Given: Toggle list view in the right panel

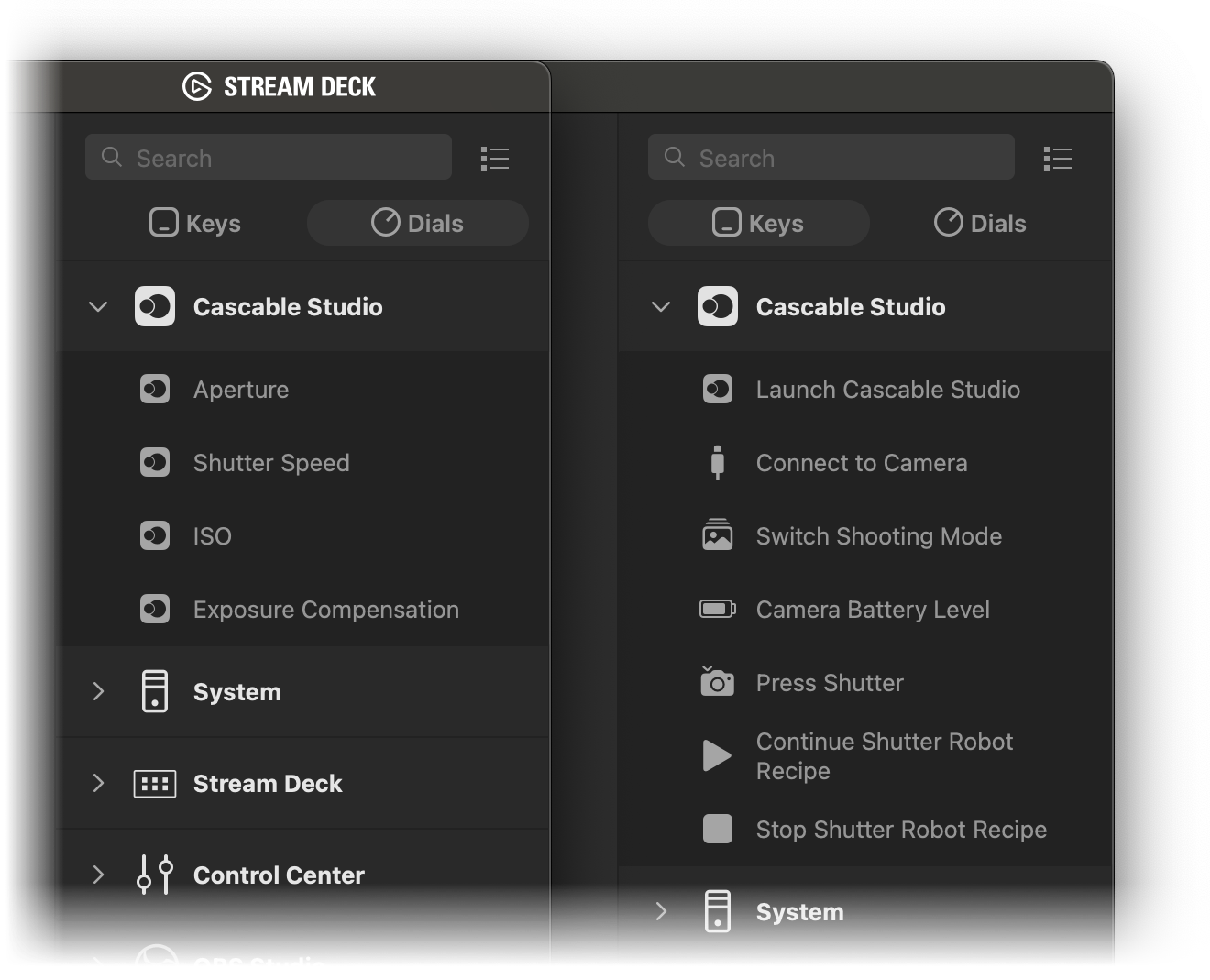Looking at the screenshot, I should (1057, 159).
